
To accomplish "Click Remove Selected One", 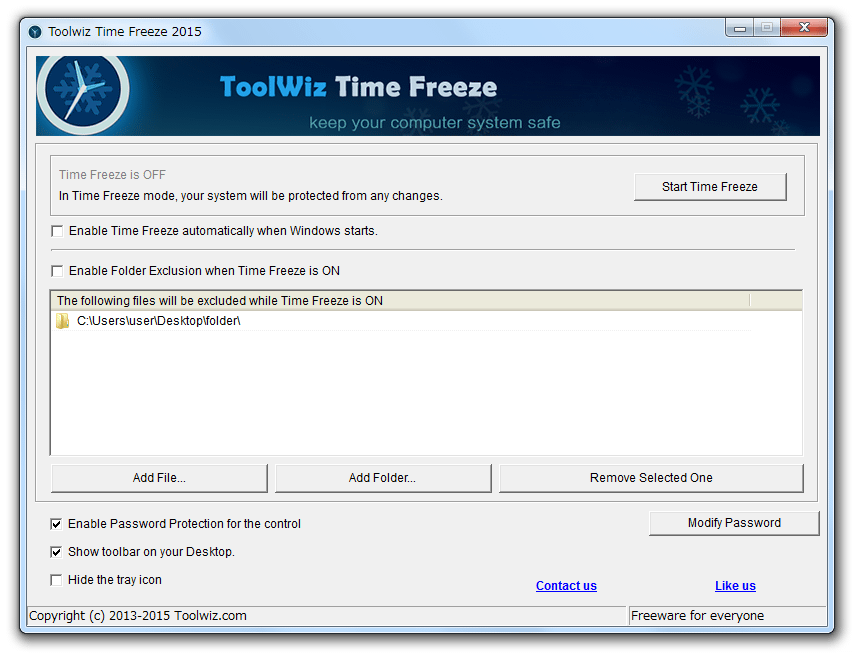I will click(651, 478).
